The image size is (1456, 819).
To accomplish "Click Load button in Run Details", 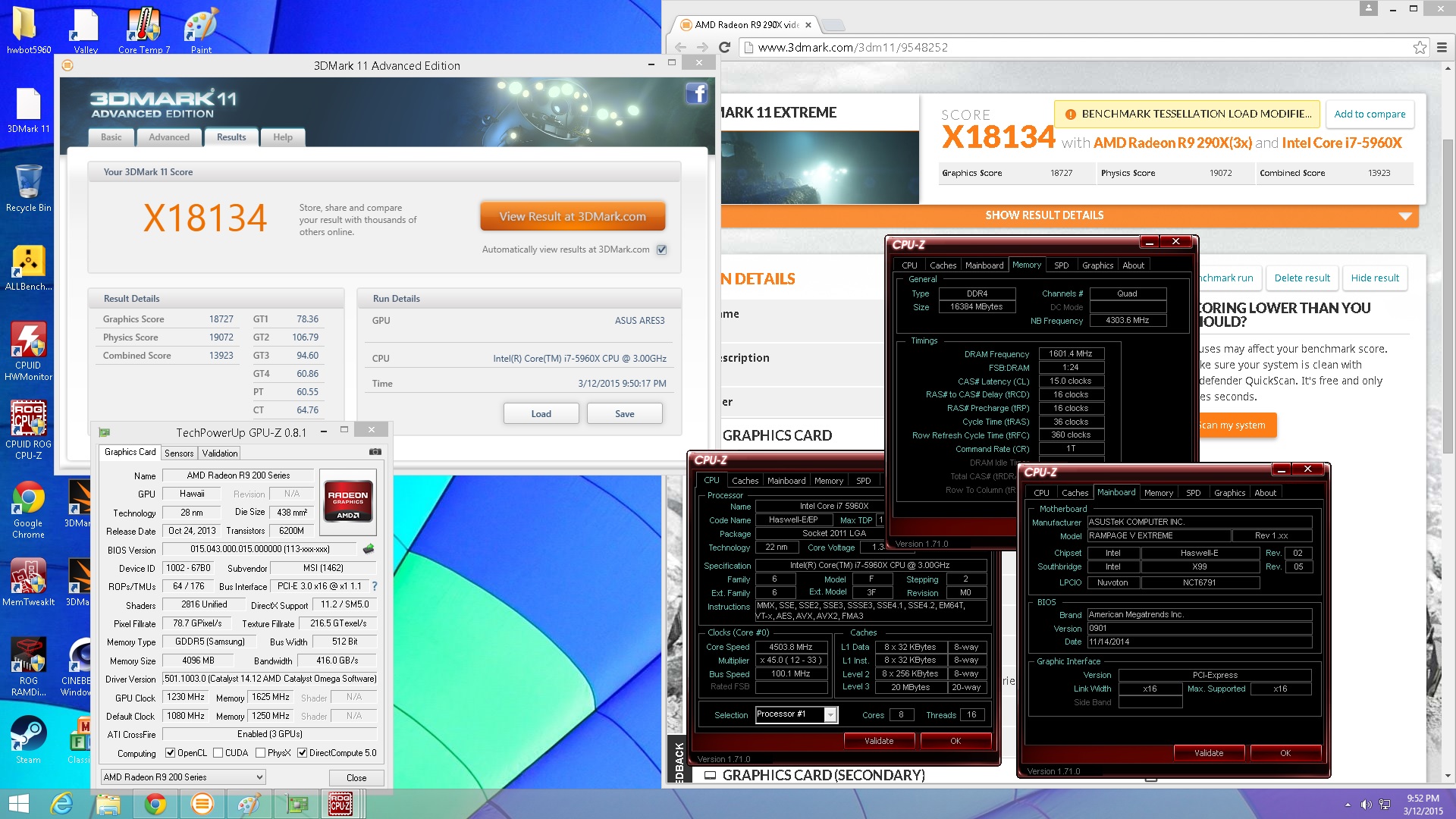I will (541, 413).
